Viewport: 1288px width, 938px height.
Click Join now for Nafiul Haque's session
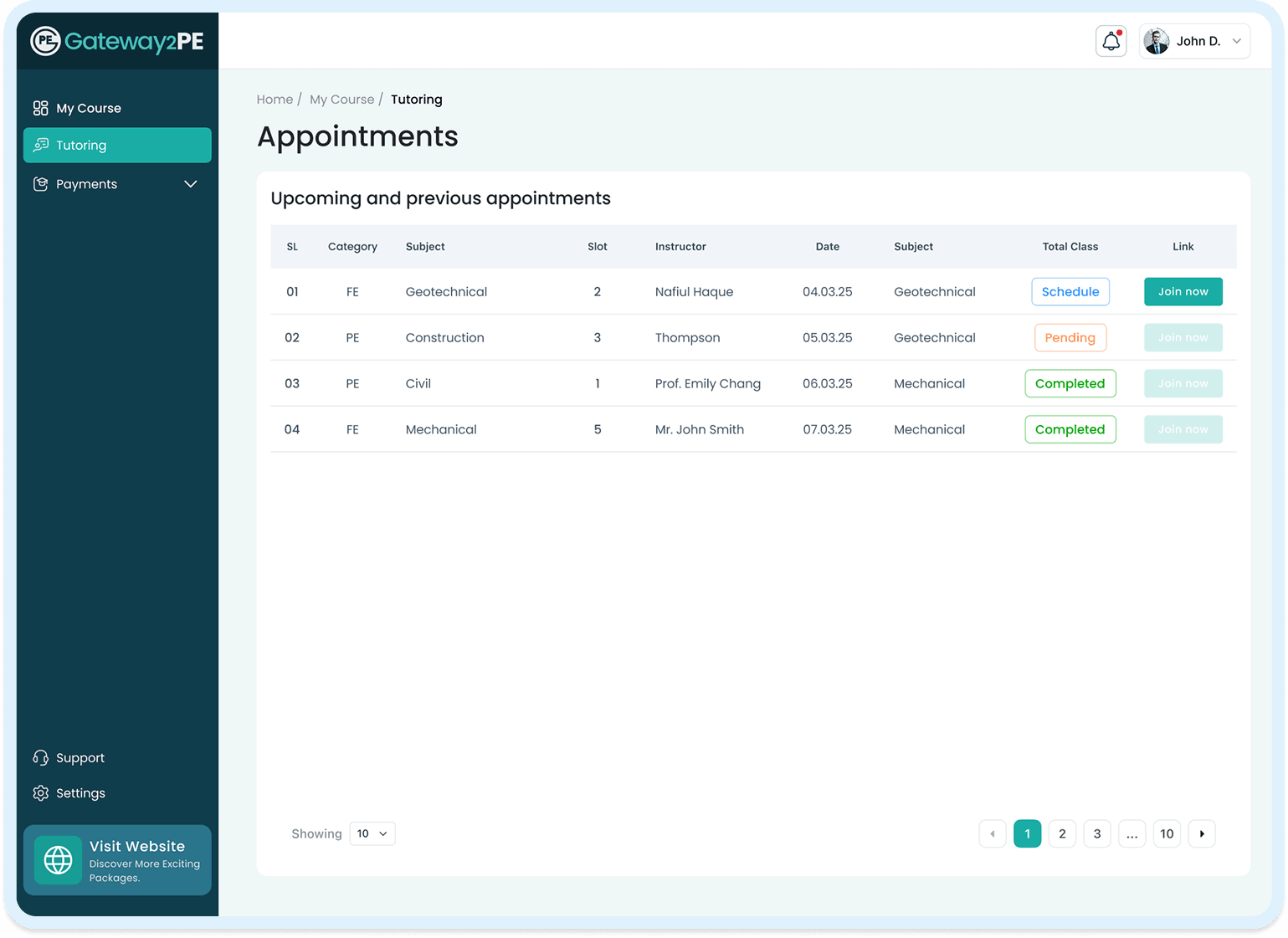click(1183, 291)
